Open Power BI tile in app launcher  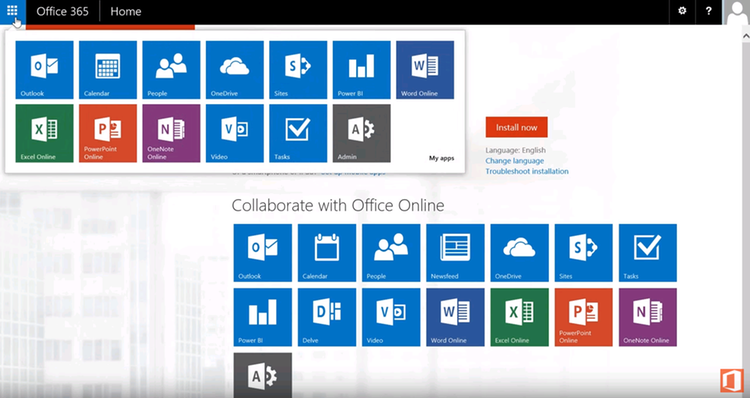pyautogui.click(x=362, y=70)
